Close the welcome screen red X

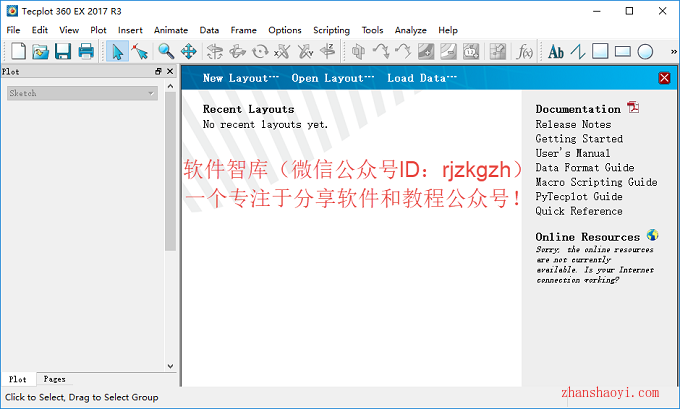tap(664, 78)
